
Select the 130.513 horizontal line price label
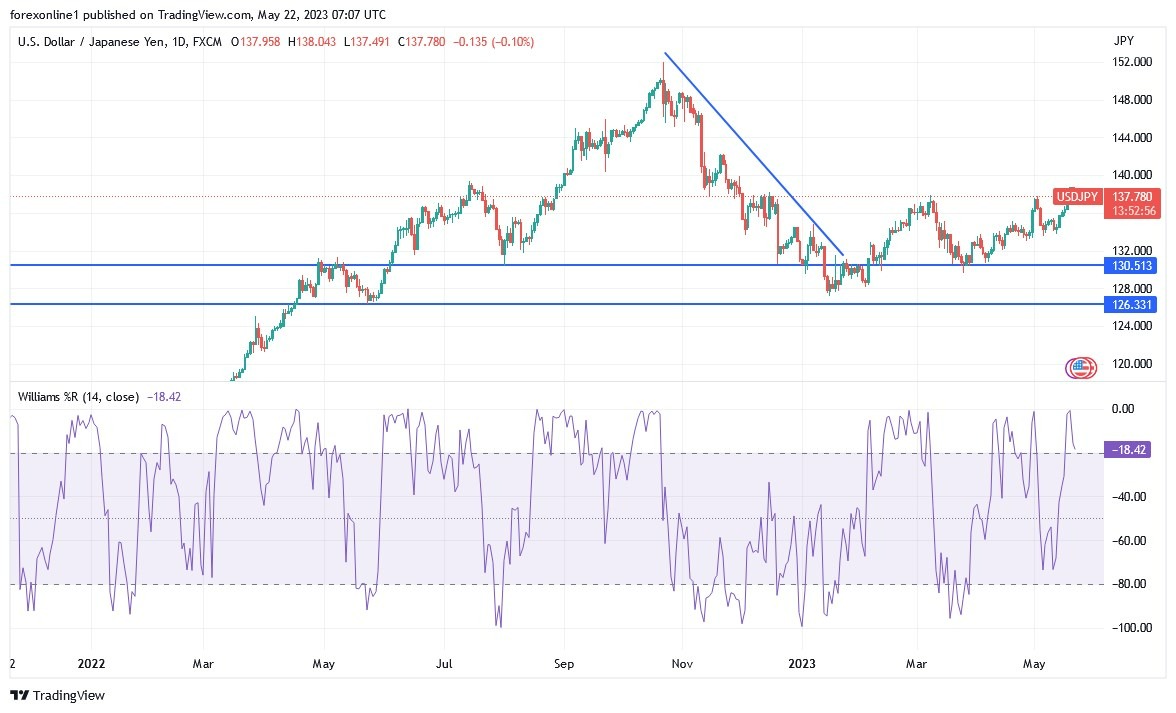1131,266
